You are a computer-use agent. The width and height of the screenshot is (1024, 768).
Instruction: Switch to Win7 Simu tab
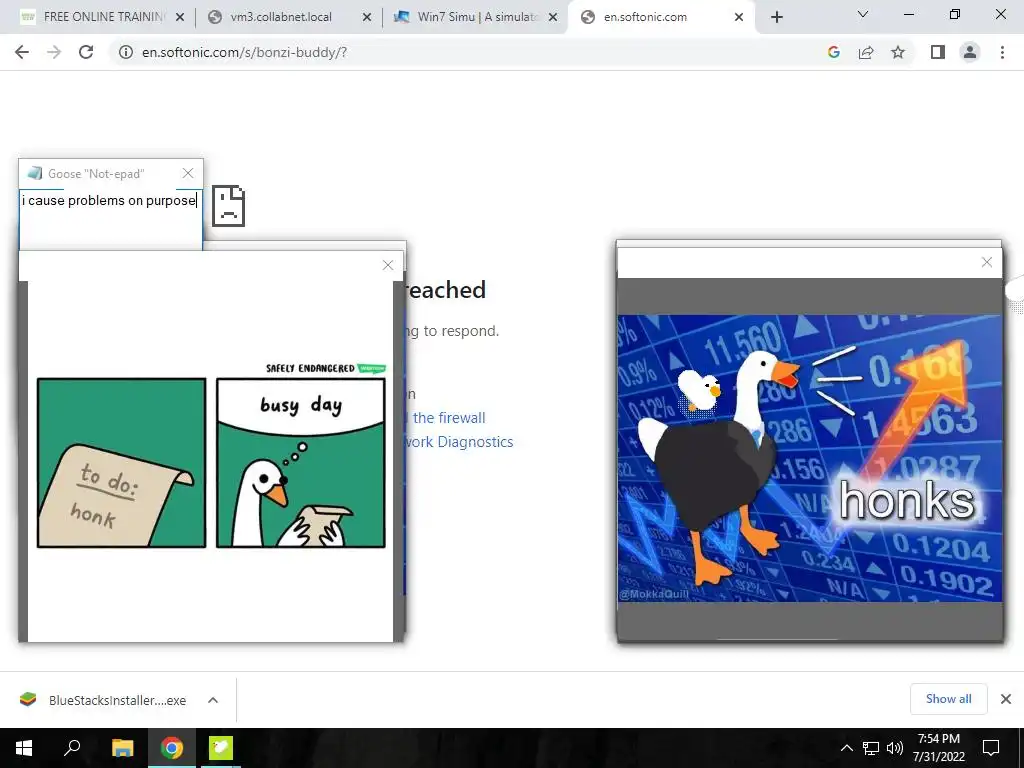(x=477, y=17)
